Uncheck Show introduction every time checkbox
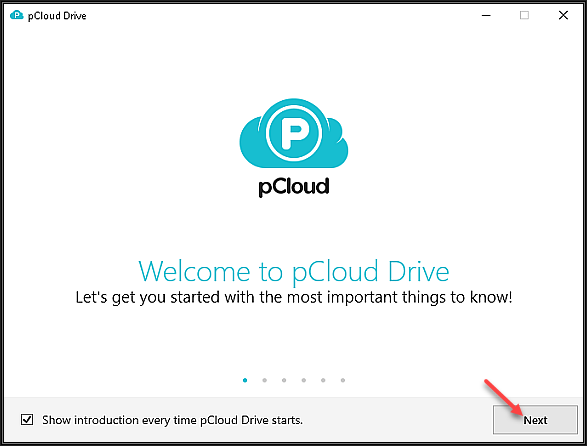The height and width of the screenshot is (446, 587). point(27,419)
